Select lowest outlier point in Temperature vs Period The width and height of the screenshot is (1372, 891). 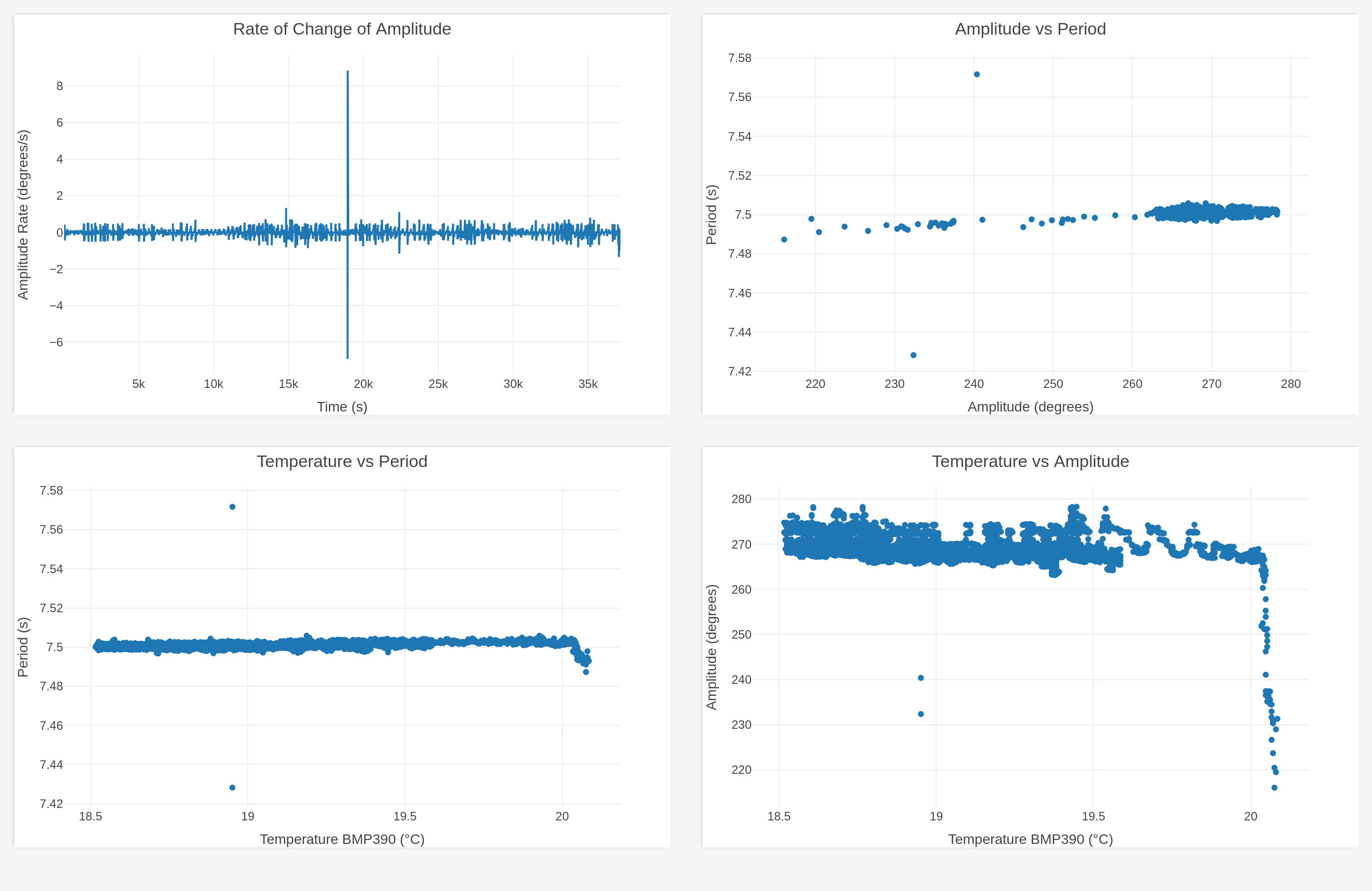click(x=232, y=788)
